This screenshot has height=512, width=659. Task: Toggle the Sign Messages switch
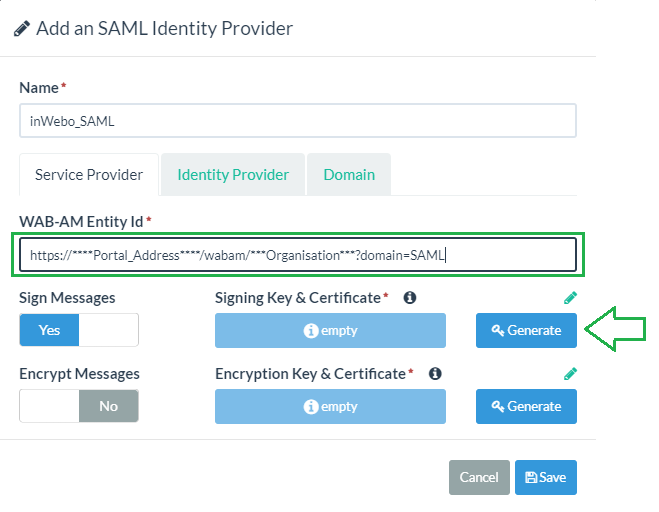(79, 330)
